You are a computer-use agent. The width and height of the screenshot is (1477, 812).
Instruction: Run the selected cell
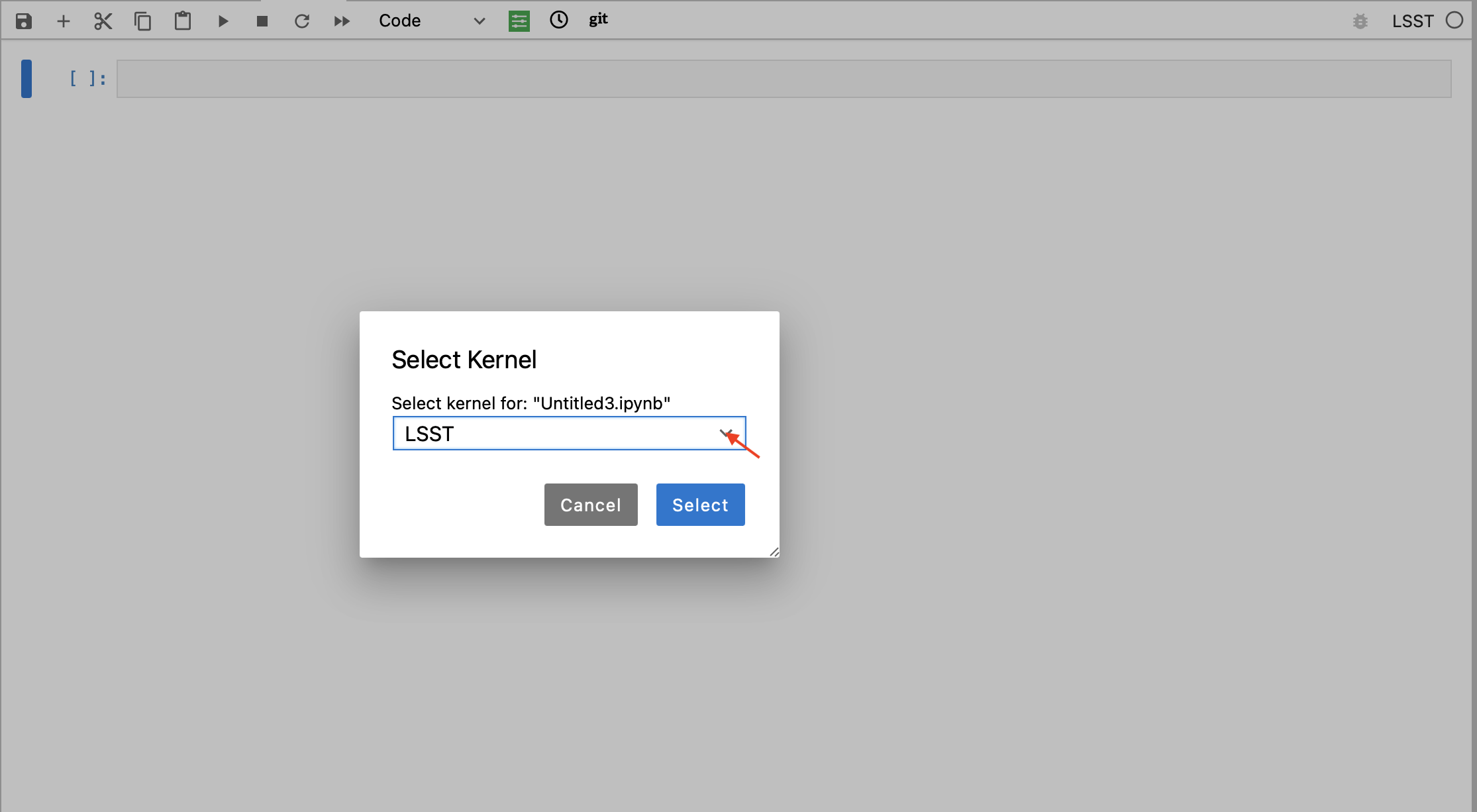pos(223,21)
